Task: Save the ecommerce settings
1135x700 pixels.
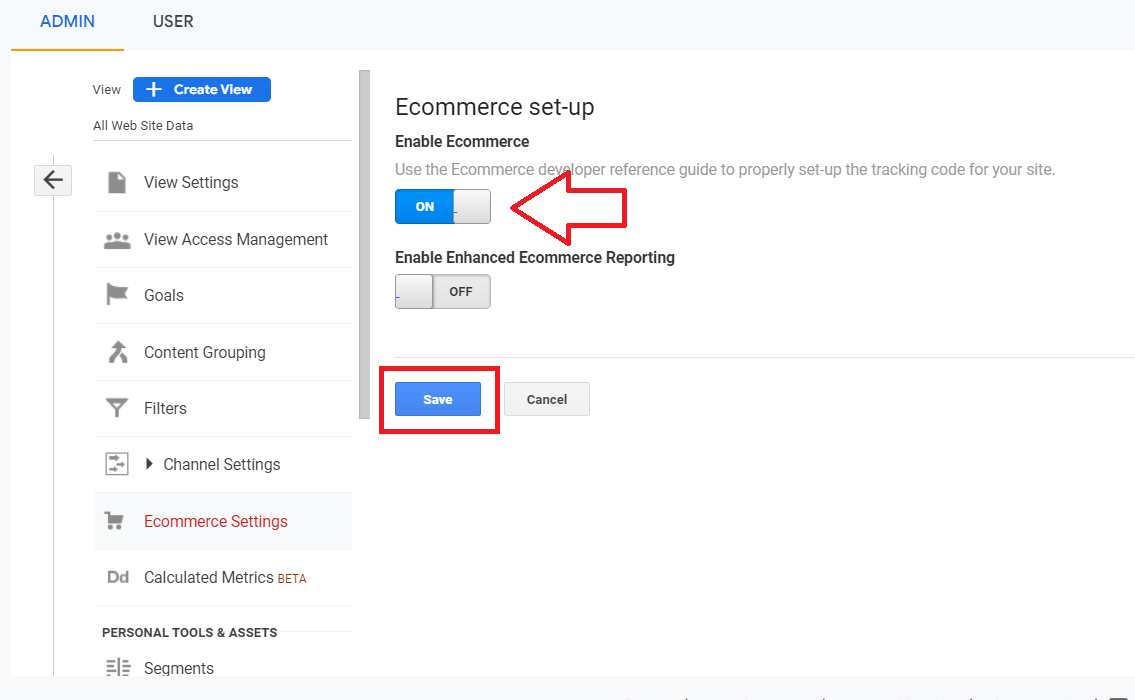Action: tap(438, 400)
